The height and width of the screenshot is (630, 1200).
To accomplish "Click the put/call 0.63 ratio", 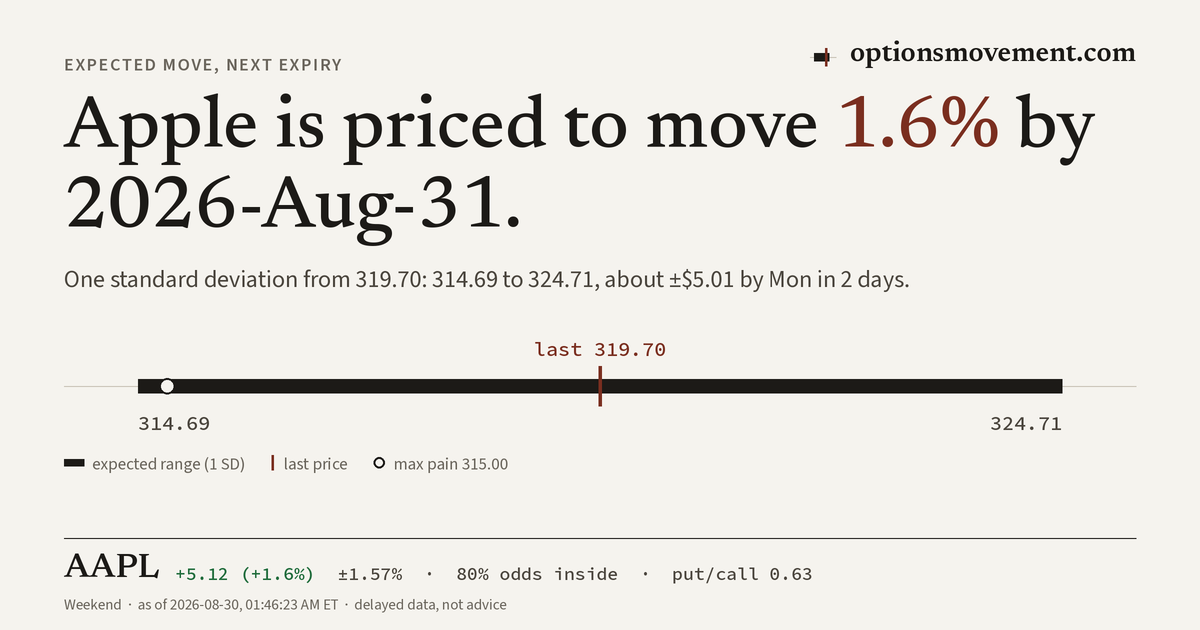I will (742, 574).
